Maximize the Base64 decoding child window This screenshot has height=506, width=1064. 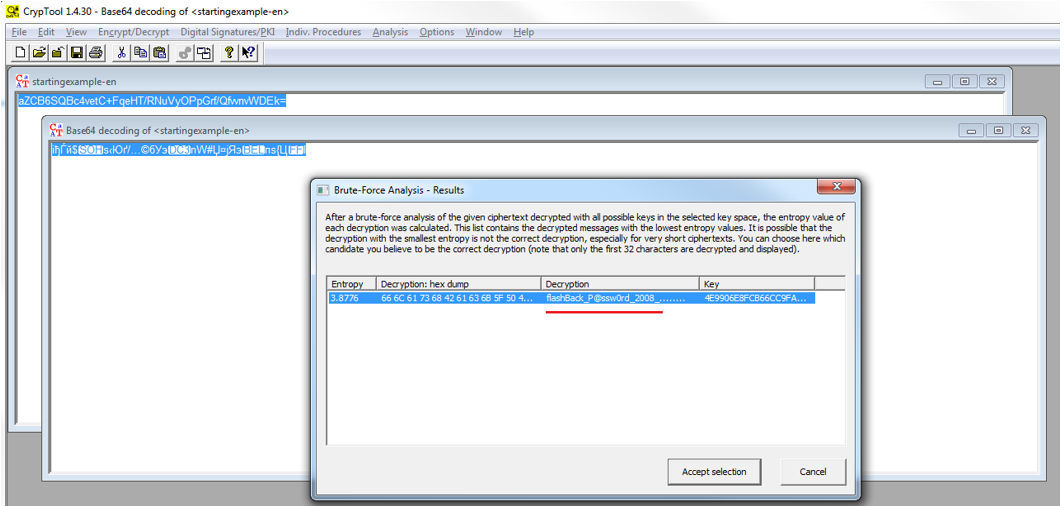tap(998, 130)
